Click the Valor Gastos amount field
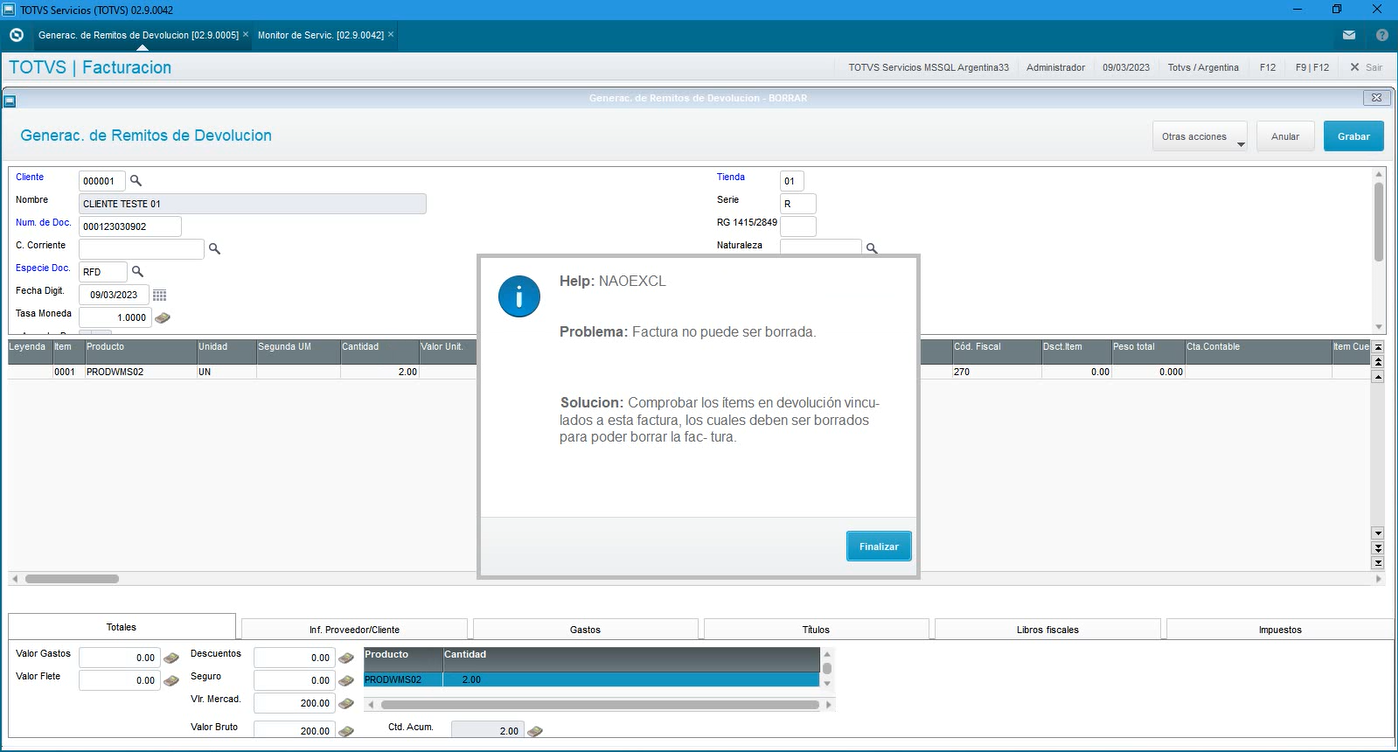Screen dimensions: 1398x752 click(119, 658)
